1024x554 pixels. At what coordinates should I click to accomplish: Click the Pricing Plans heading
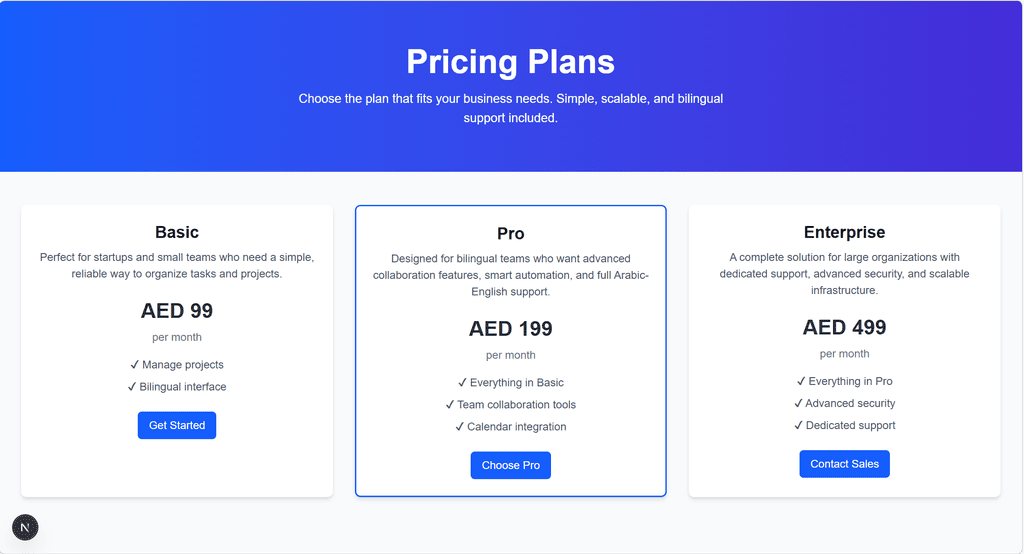(x=510, y=62)
